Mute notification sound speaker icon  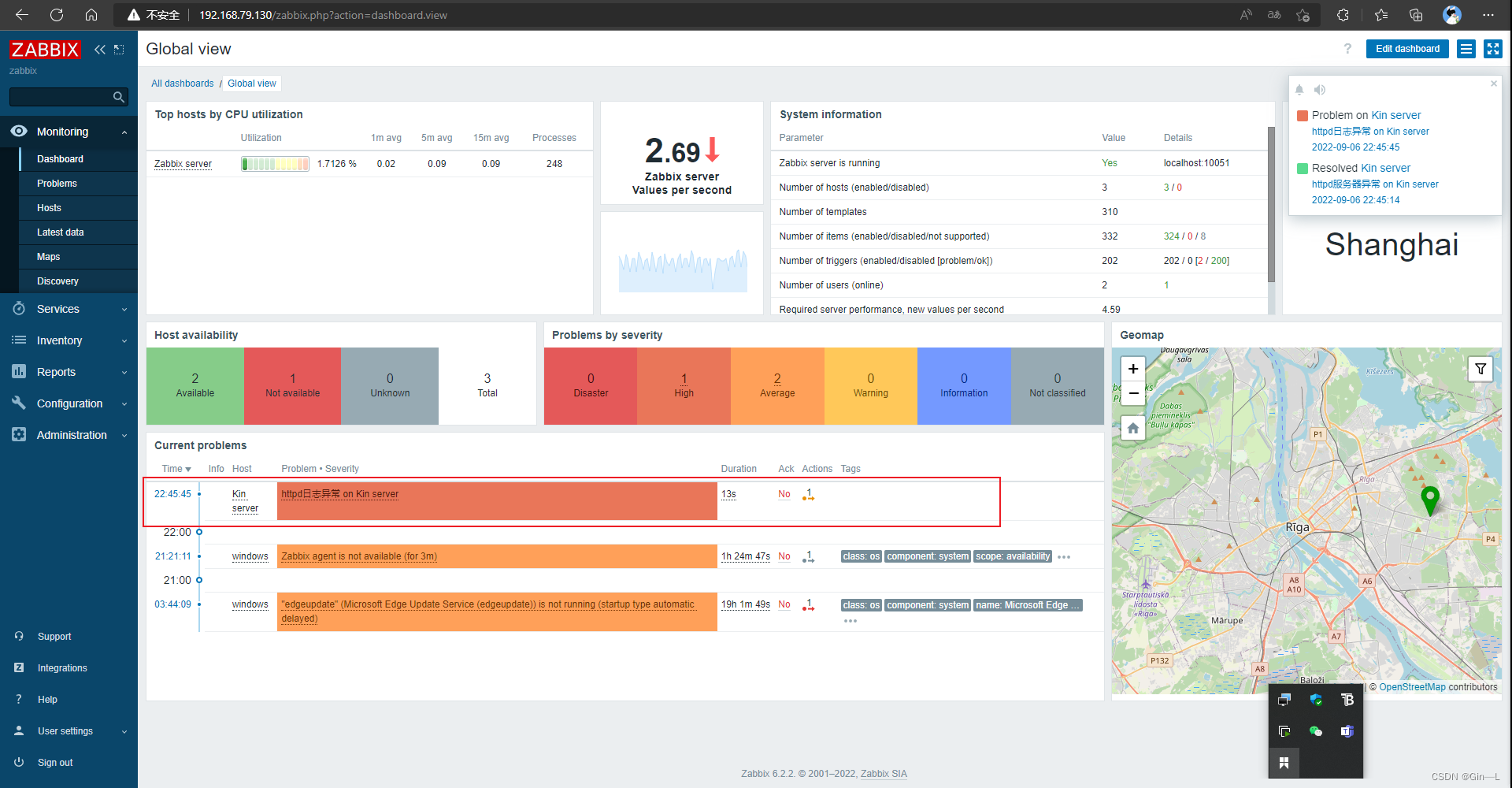1320,90
